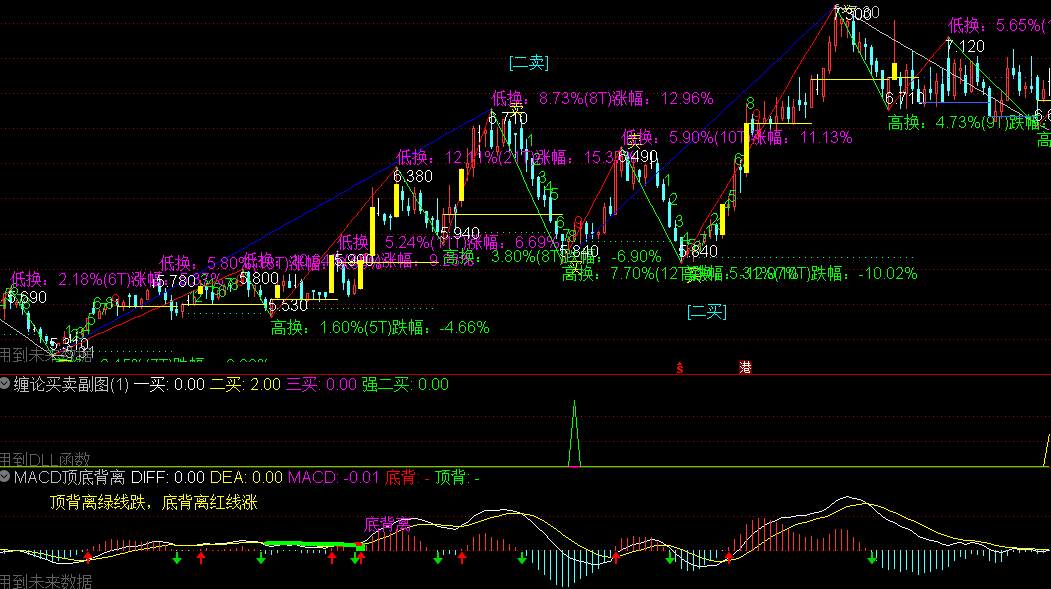Click the 5.530 low price label
Viewport: 1051px width, 589px height.
tap(288, 306)
